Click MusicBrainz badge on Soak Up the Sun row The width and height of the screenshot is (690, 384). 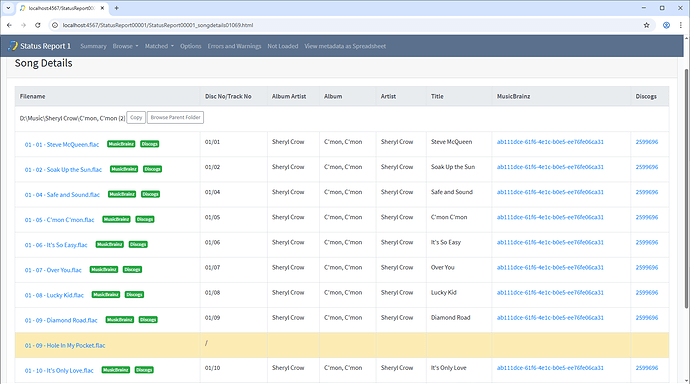point(124,169)
